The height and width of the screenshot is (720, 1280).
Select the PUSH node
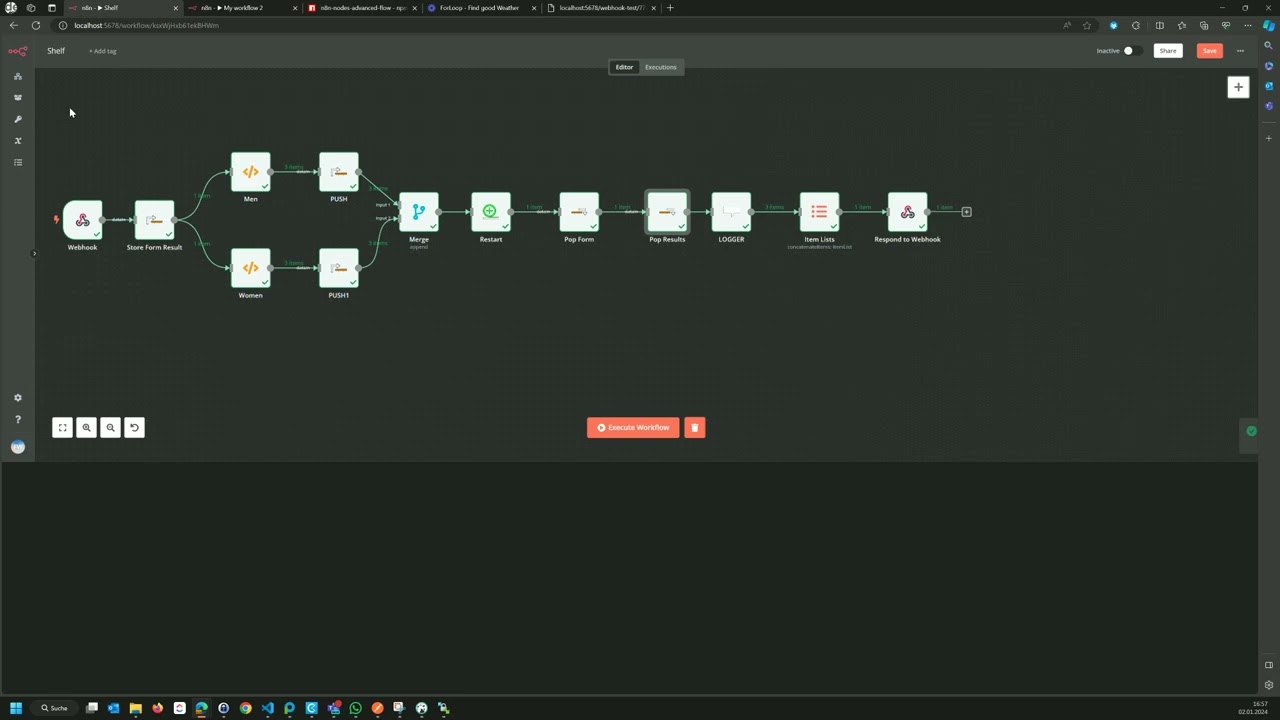[x=339, y=172]
